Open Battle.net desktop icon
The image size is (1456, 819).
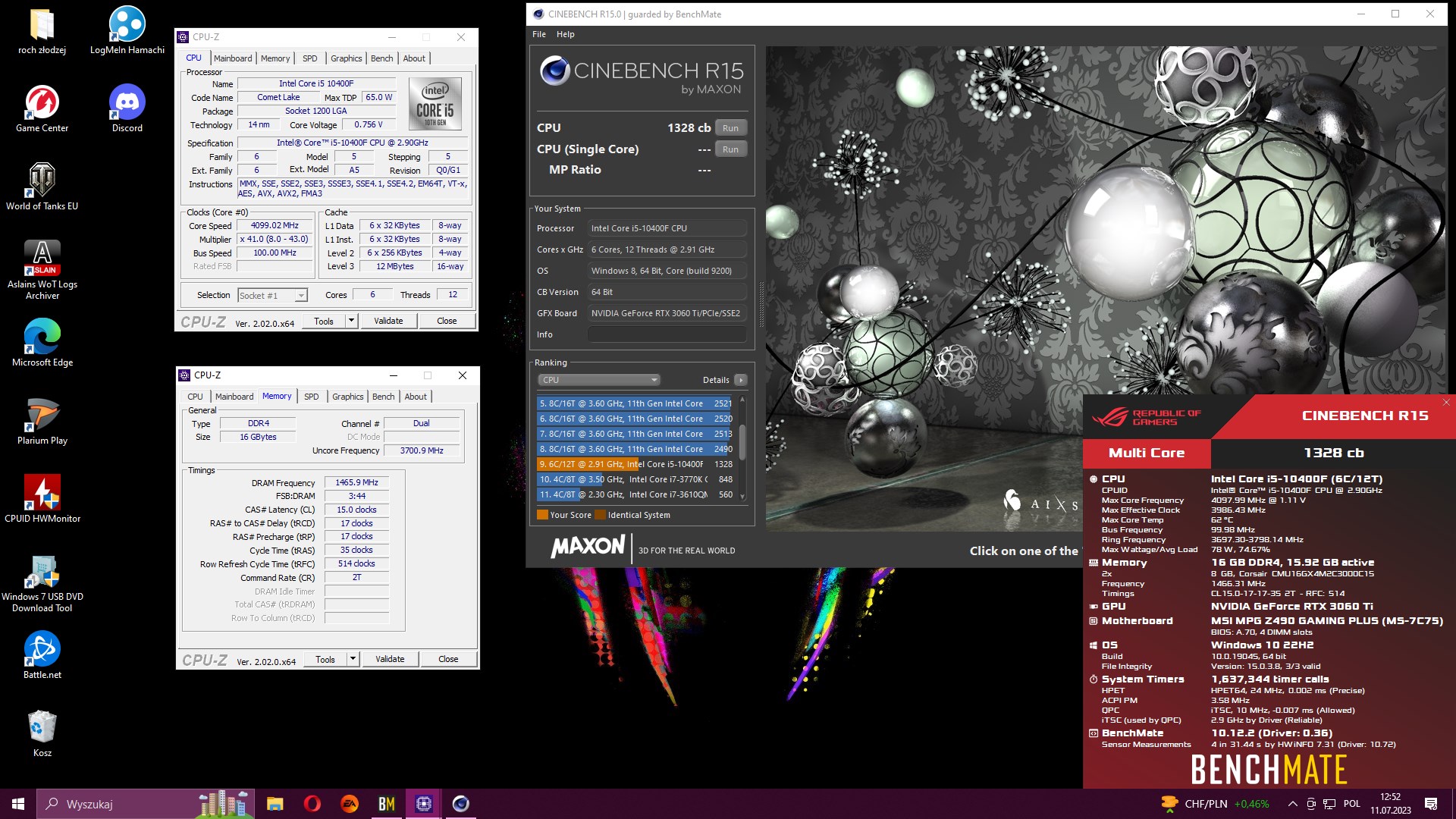42,655
